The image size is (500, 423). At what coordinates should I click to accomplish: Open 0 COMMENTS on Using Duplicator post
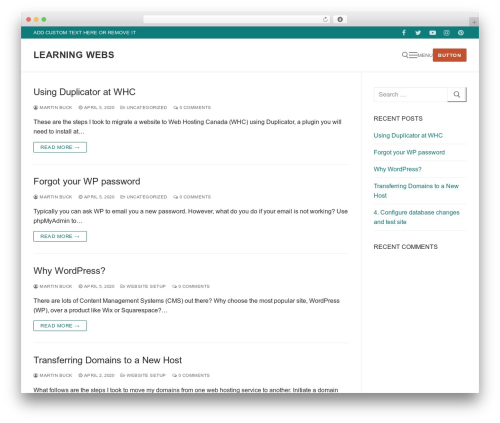click(x=192, y=107)
